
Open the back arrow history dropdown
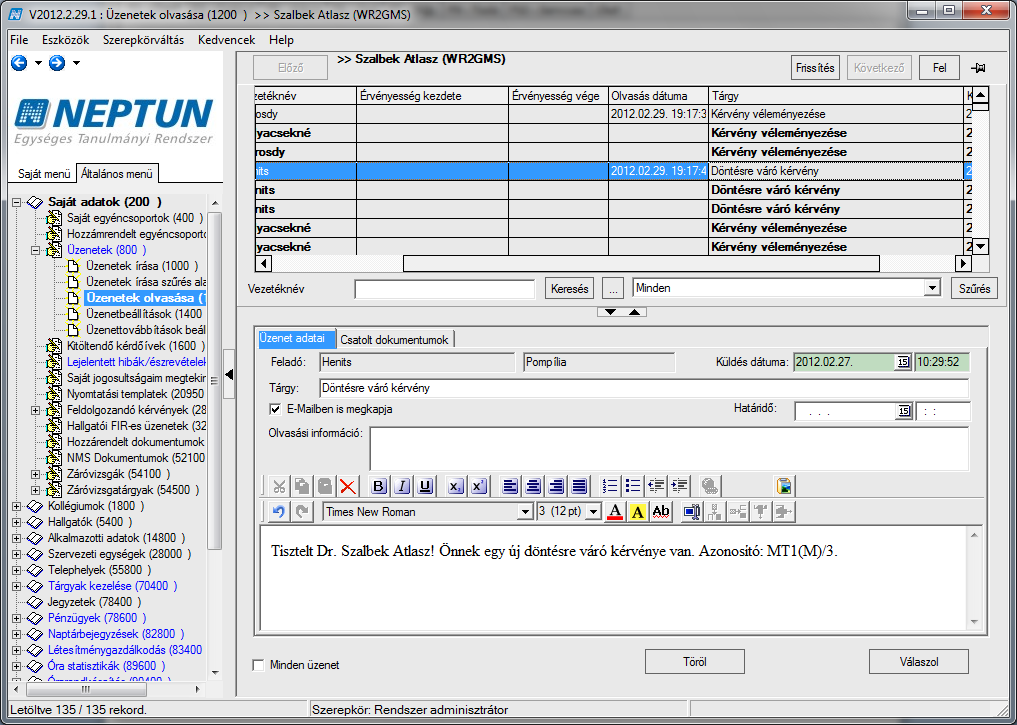coord(38,63)
